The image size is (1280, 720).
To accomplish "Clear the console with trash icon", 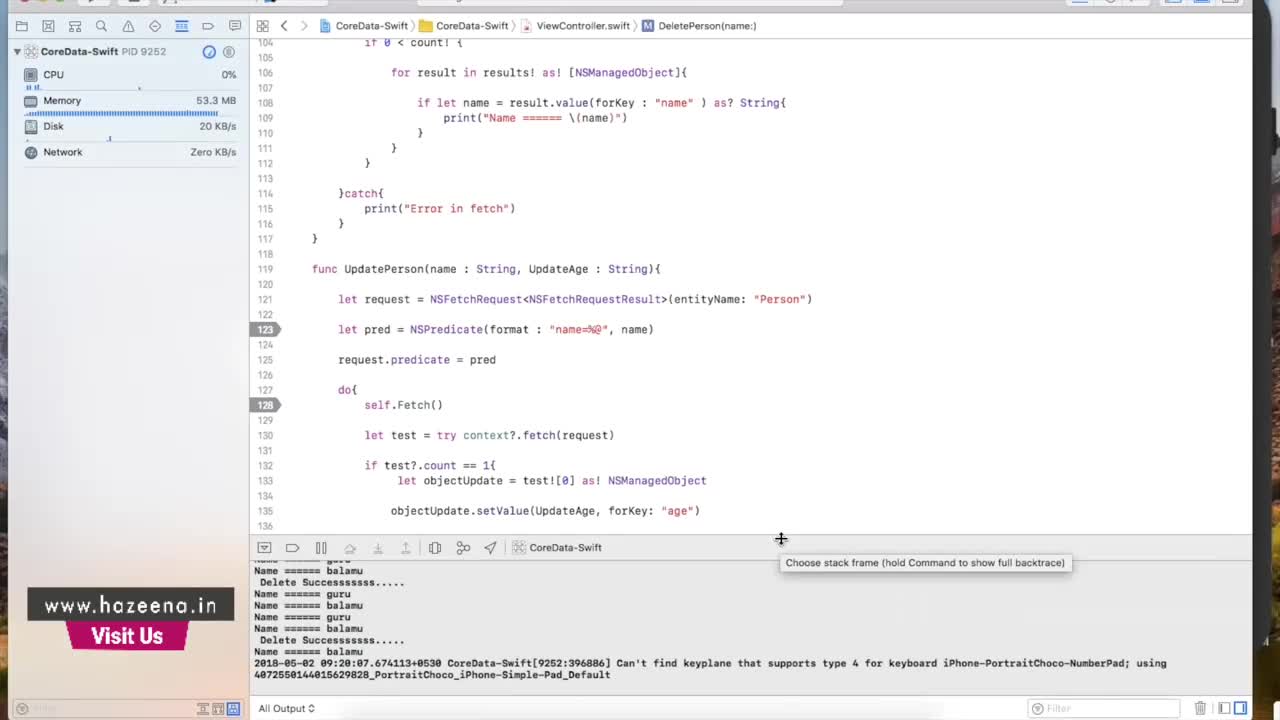I will [x=1200, y=709].
